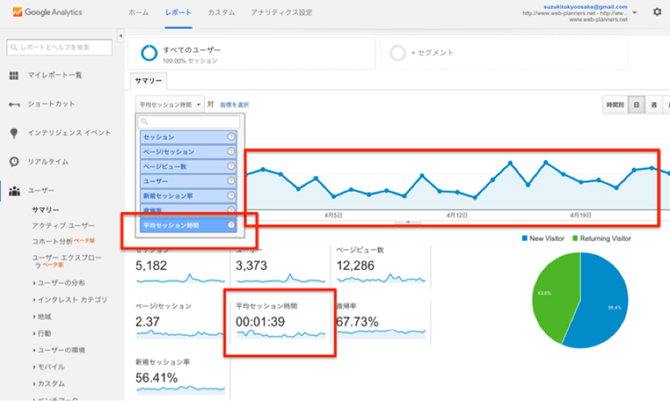This screenshot has height=401, width=670.
Task: Toggle chart to 時間別 hourly view
Action: 615,104
